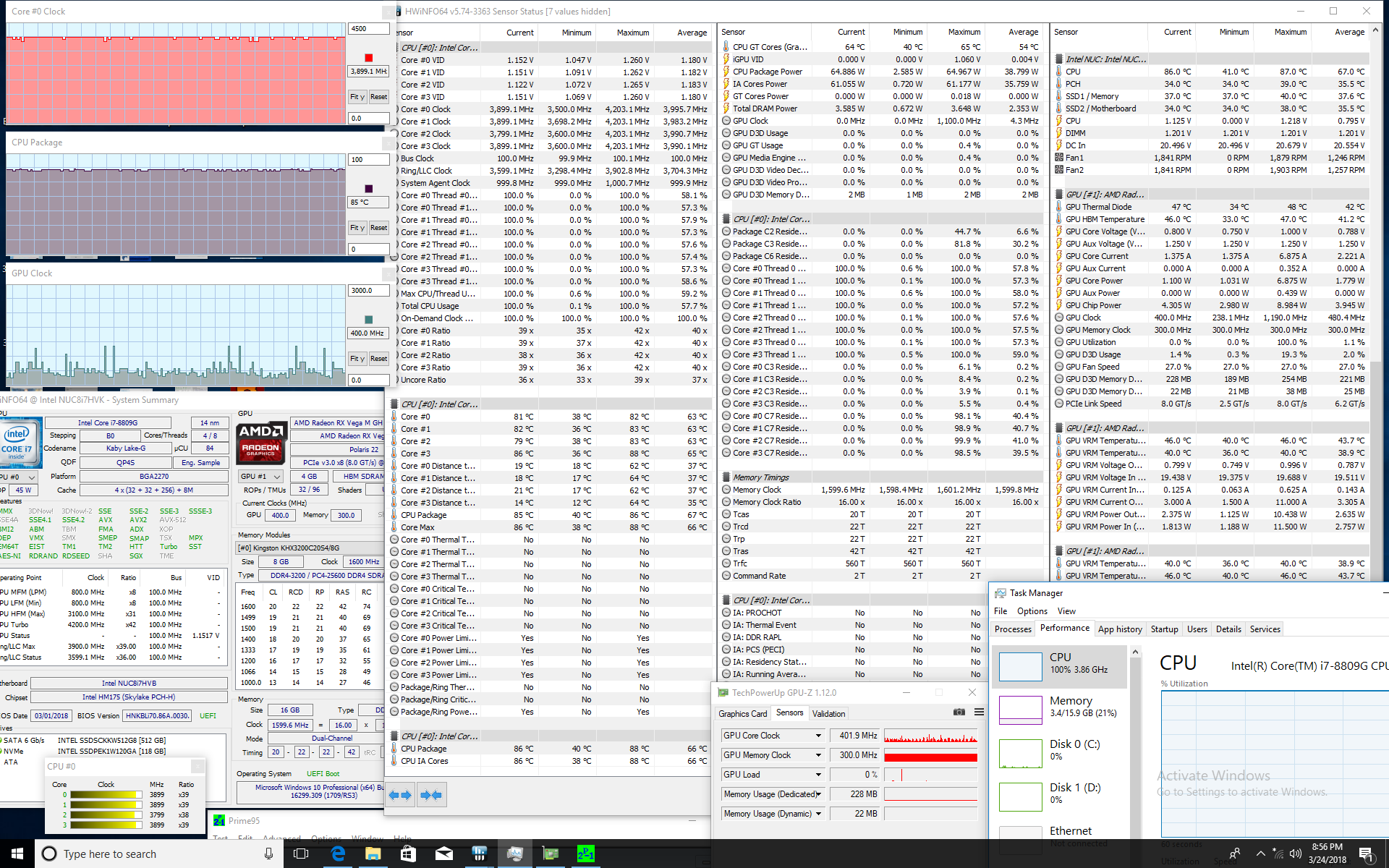
Task: Select the CPU item in Task Manager performance list
Action: tap(1060, 666)
